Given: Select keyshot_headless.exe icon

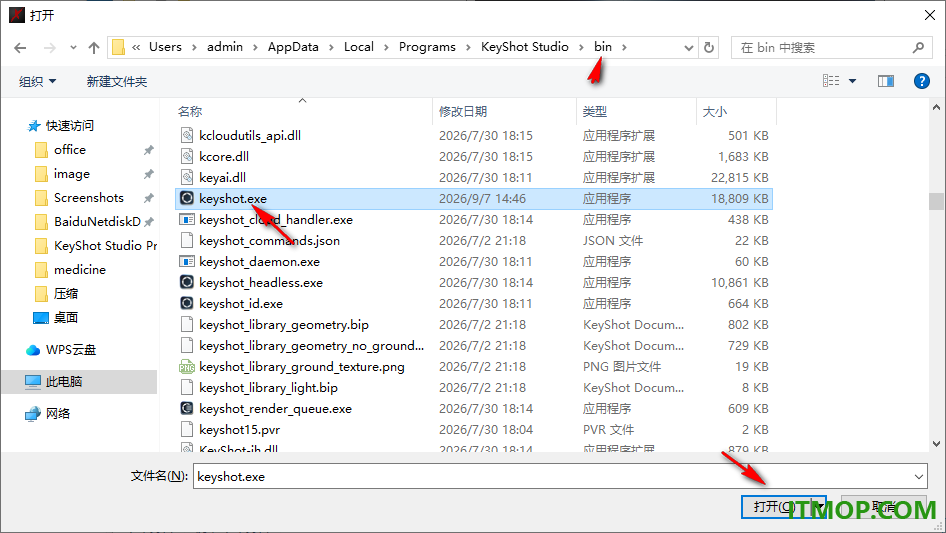Looking at the screenshot, I should point(187,282).
